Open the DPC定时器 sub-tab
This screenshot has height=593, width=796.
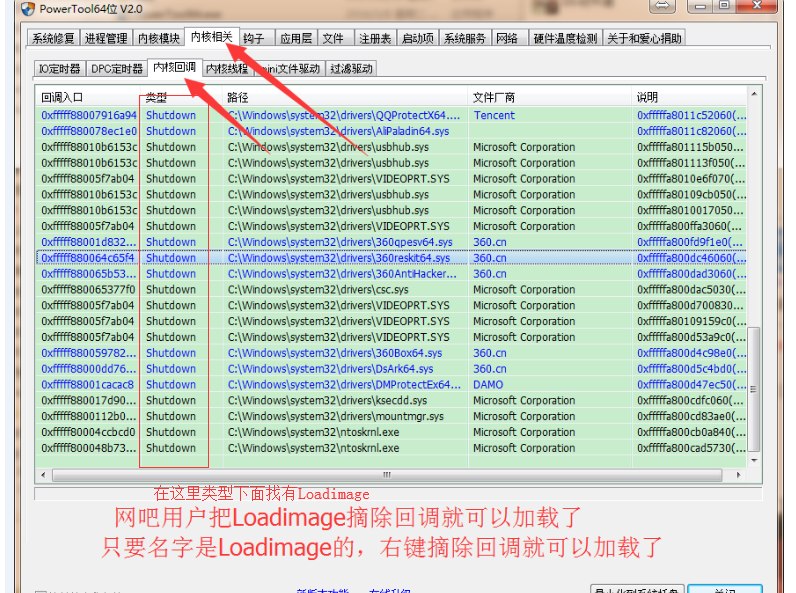[117, 69]
